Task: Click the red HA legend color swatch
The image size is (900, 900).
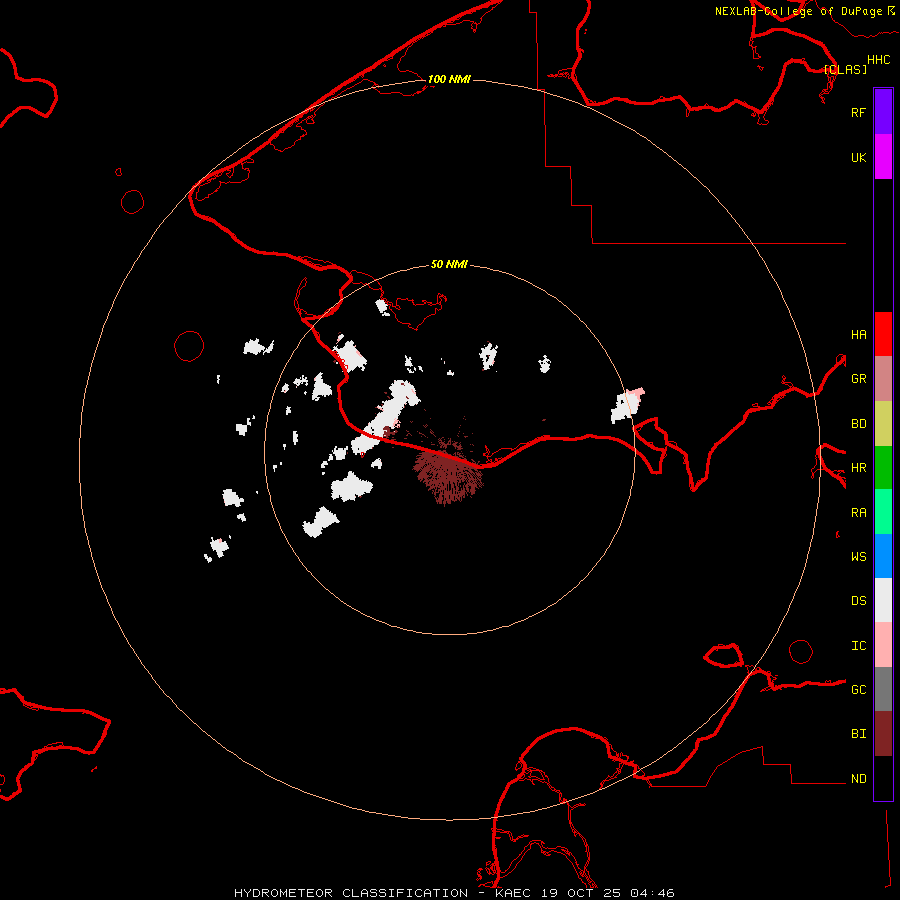Action: (883, 334)
